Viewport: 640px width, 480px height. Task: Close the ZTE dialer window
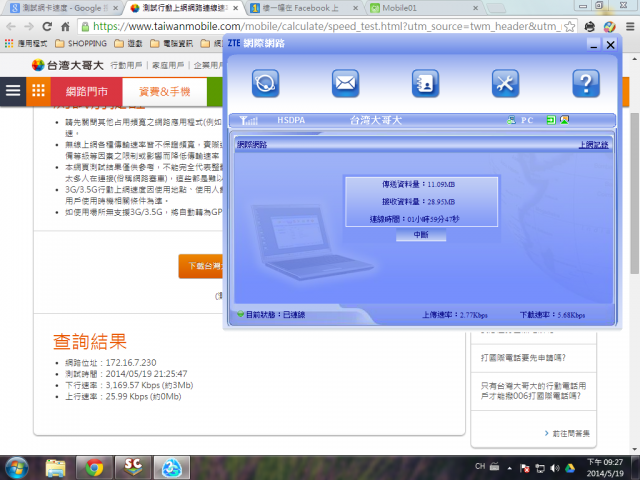click(610, 44)
